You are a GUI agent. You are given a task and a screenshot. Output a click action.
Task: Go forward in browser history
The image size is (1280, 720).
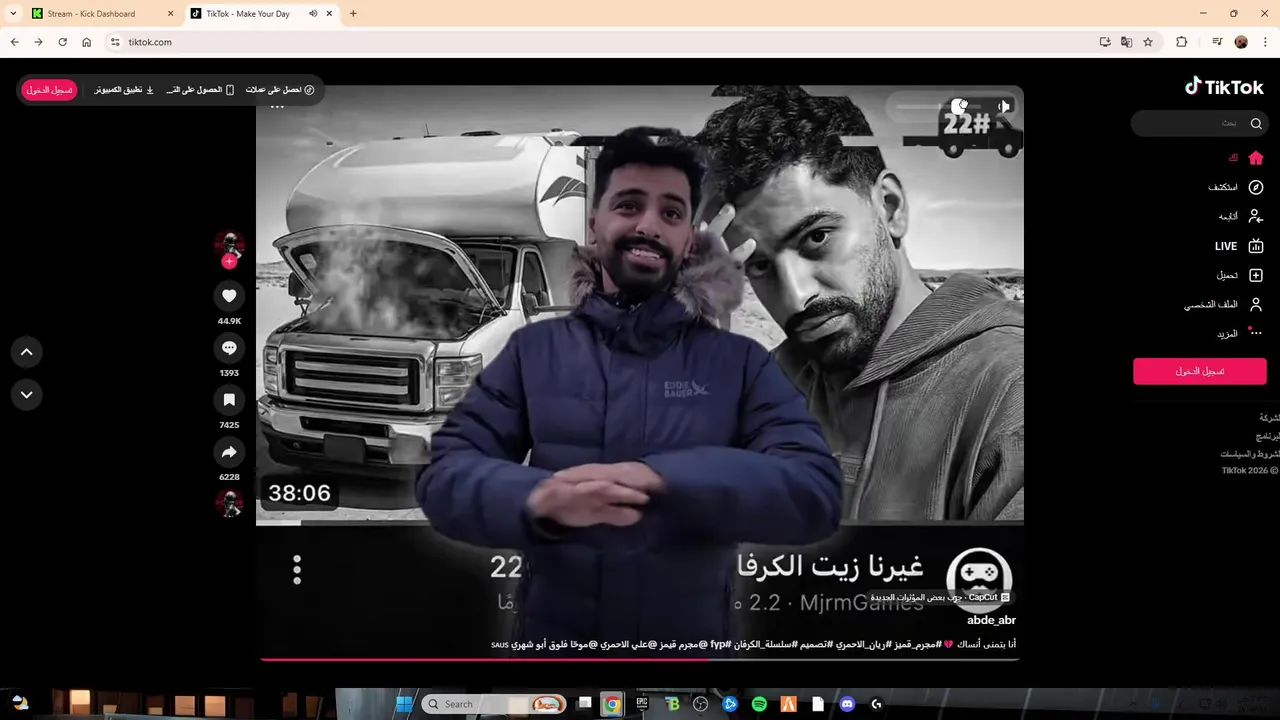[x=38, y=42]
